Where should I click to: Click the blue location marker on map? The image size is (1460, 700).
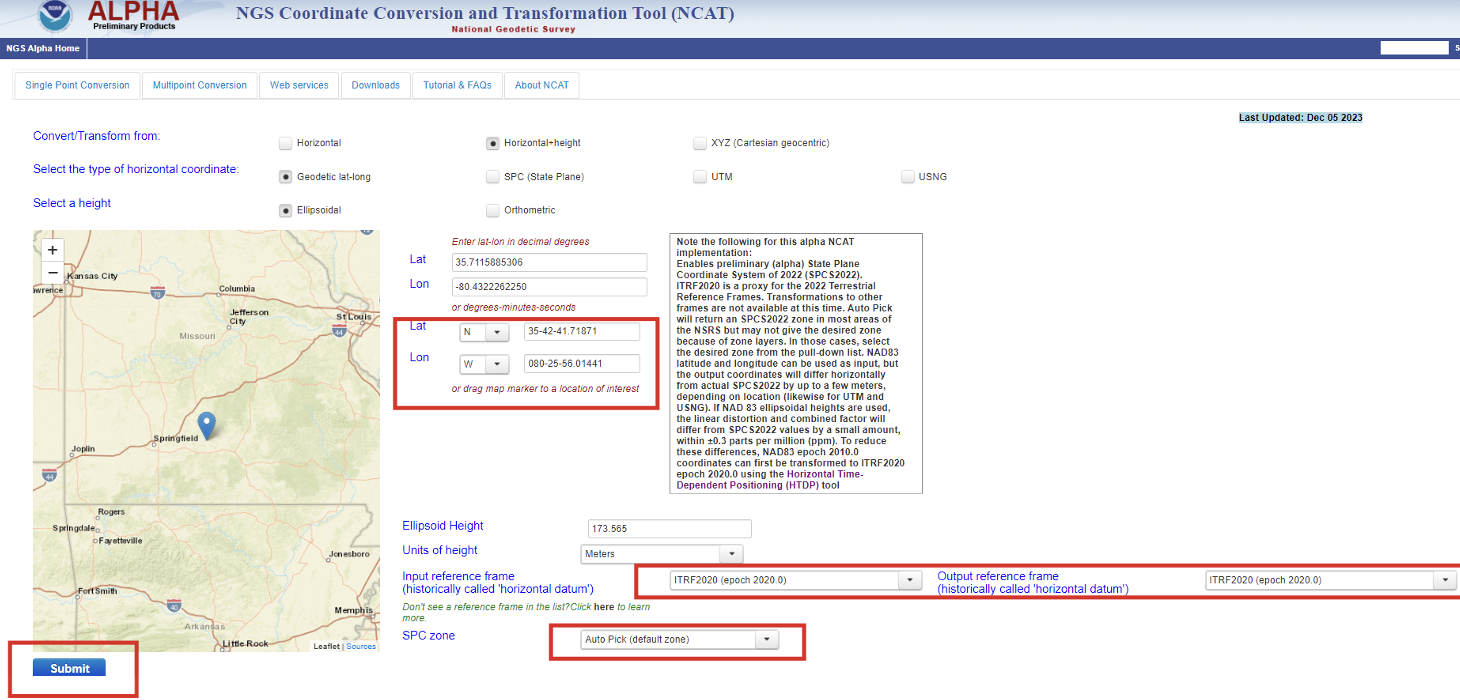coord(207,424)
